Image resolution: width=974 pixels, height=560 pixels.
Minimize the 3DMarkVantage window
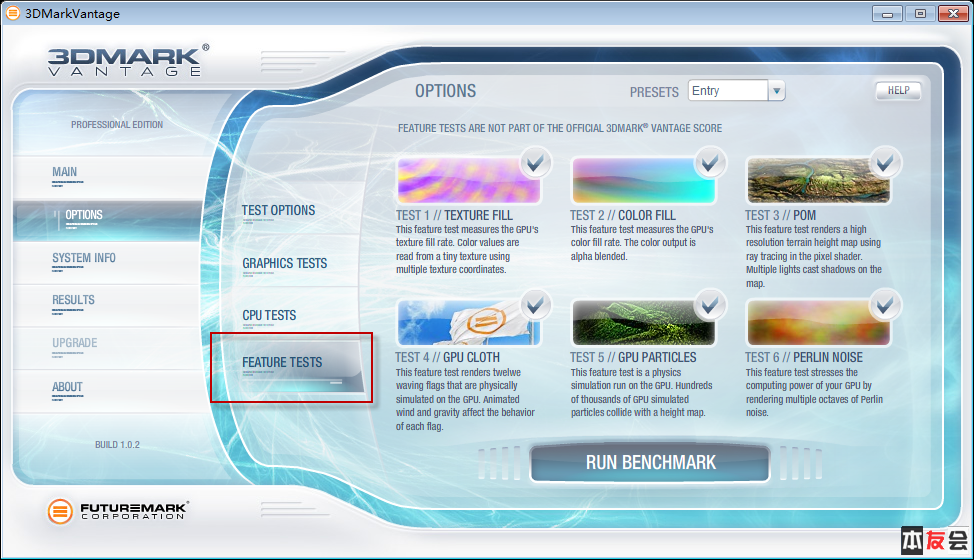887,13
